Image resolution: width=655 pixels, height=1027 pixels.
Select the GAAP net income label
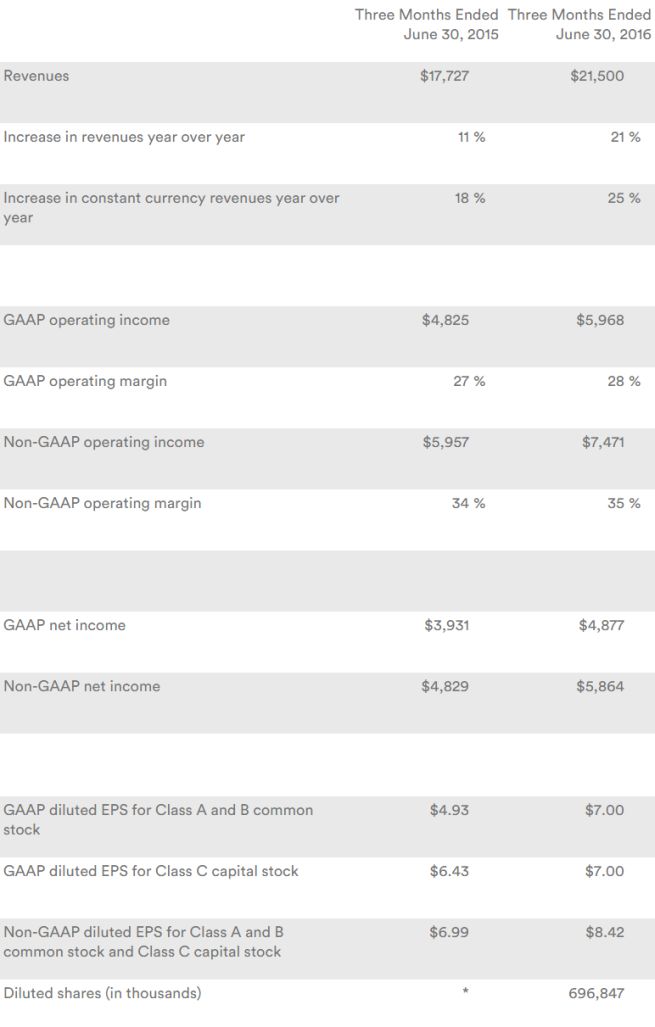point(65,625)
